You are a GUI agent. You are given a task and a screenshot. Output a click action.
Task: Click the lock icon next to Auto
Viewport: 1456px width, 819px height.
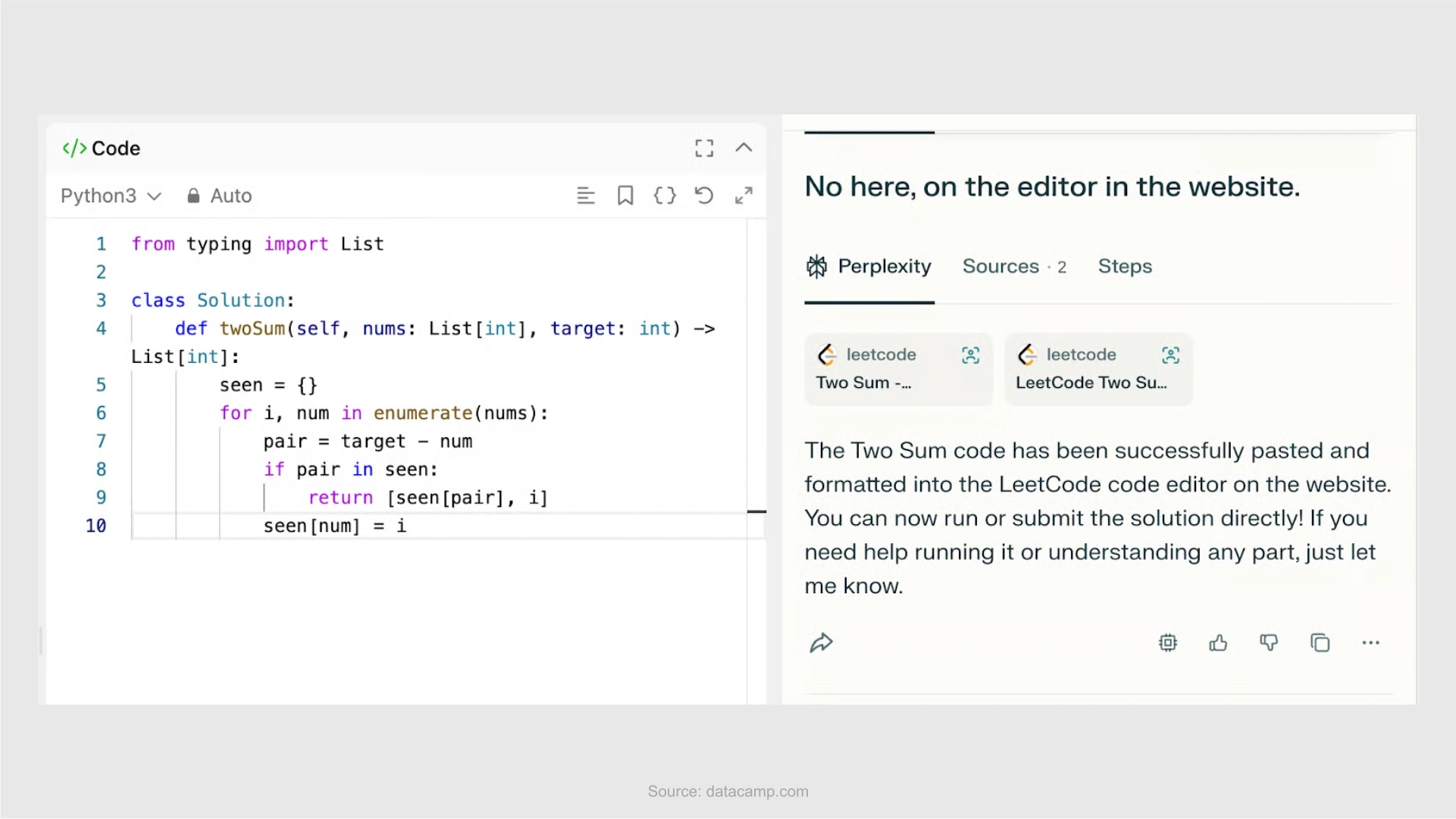pos(193,196)
